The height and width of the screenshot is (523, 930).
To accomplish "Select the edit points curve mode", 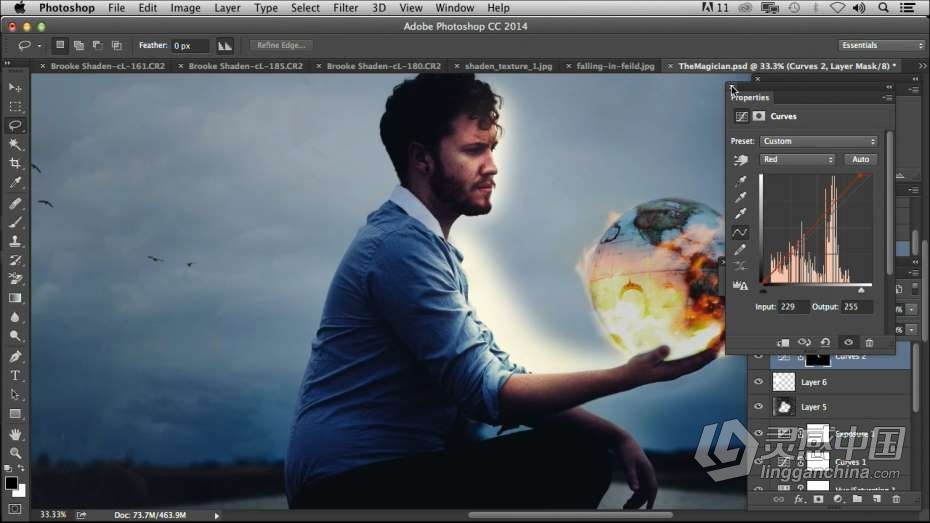I will [740, 232].
